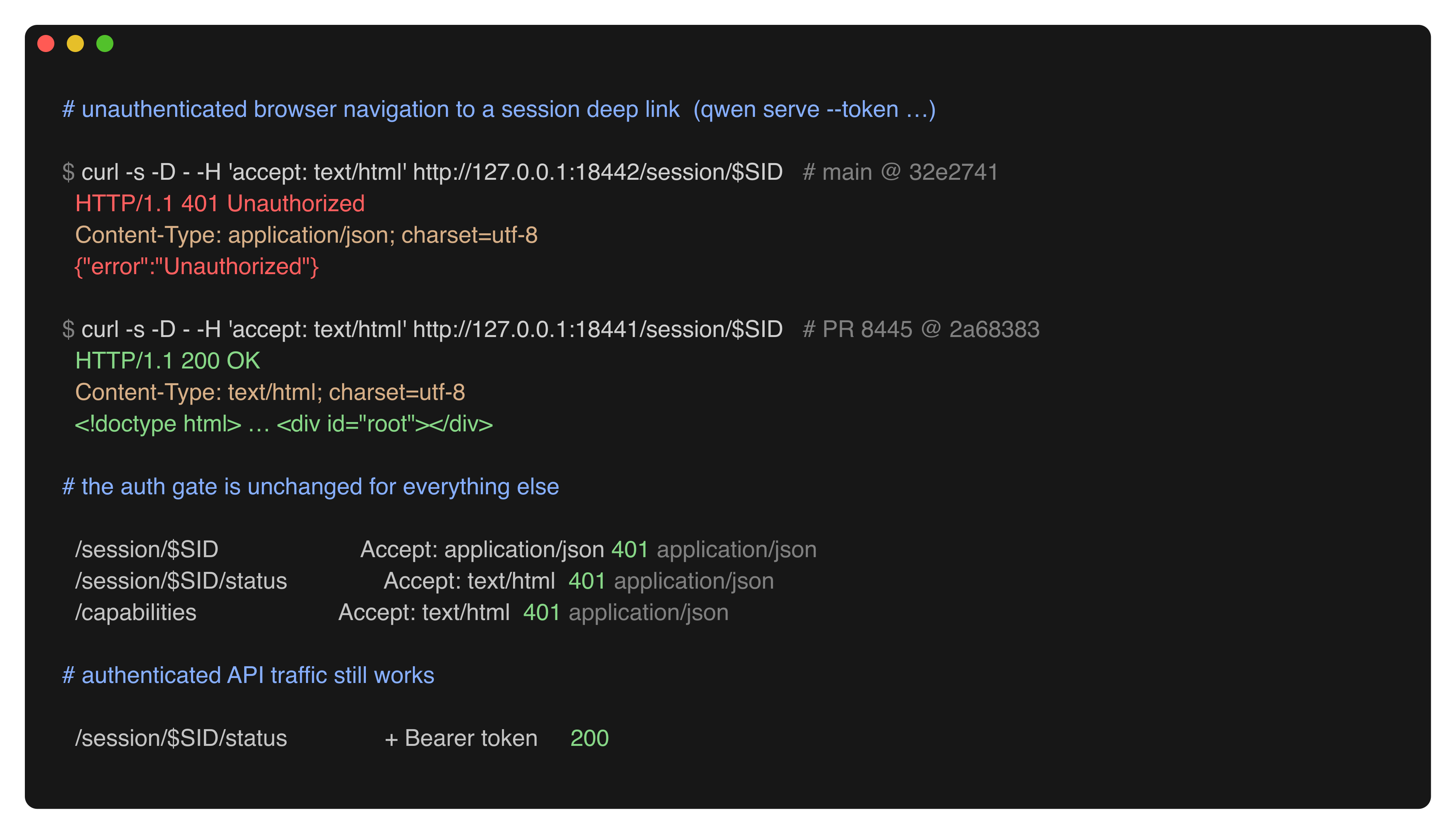Click the 'auth gate is unchanged' comment heading
The image size is (1456, 834).
310,487
